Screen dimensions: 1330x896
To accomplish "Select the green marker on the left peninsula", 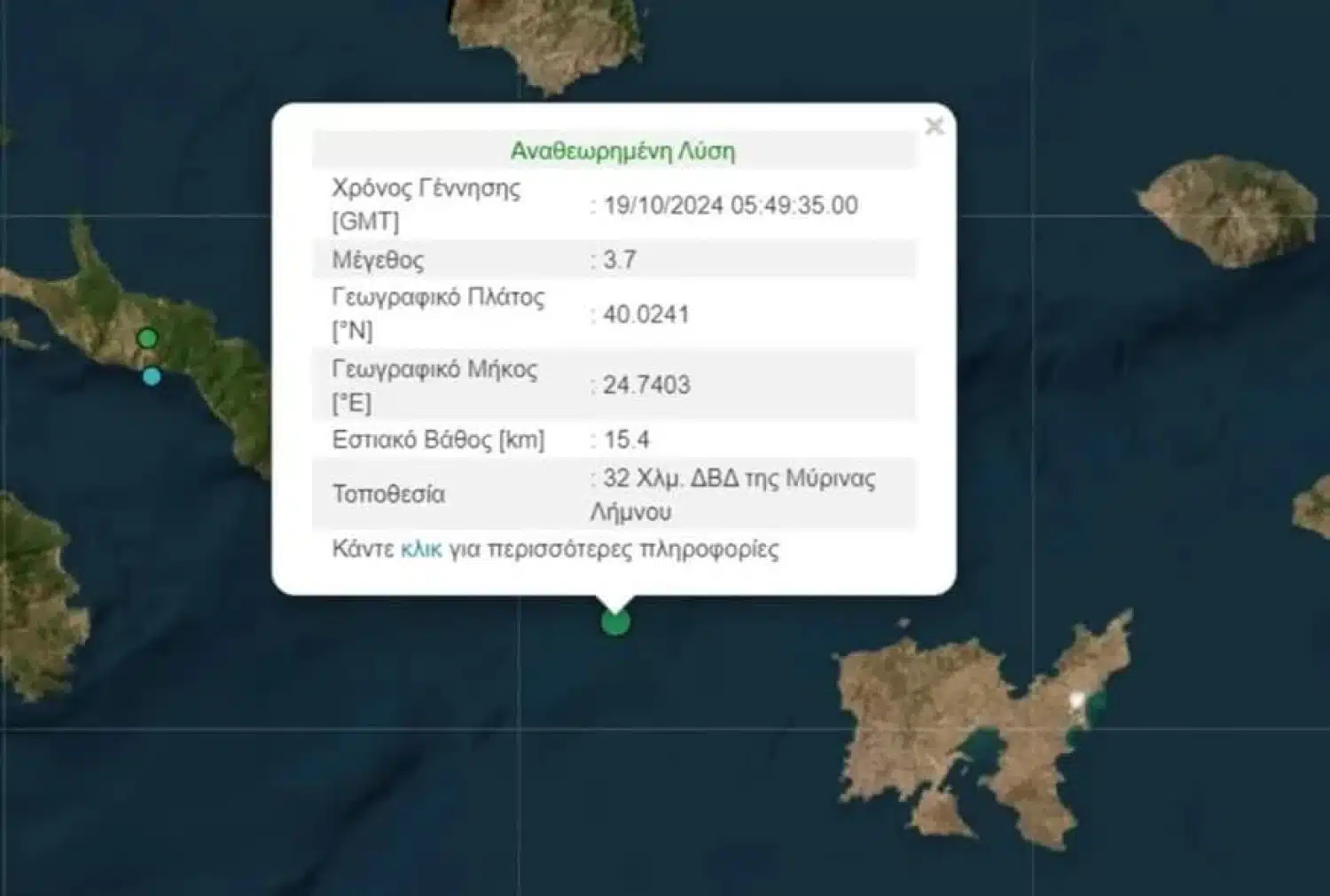I will [148, 338].
